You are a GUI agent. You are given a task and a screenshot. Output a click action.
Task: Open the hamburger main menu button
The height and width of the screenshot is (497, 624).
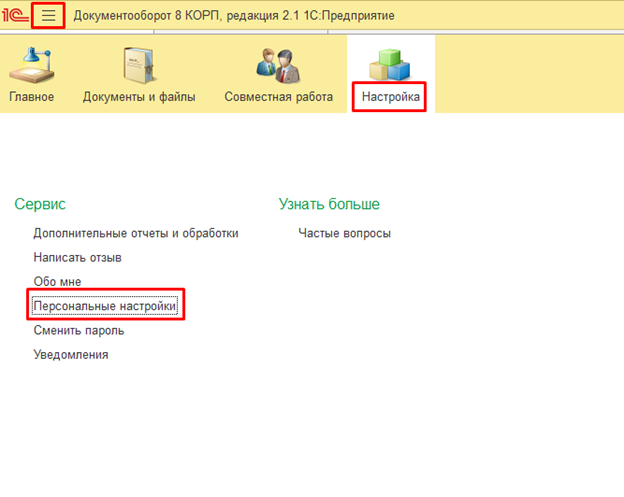pos(49,16)
